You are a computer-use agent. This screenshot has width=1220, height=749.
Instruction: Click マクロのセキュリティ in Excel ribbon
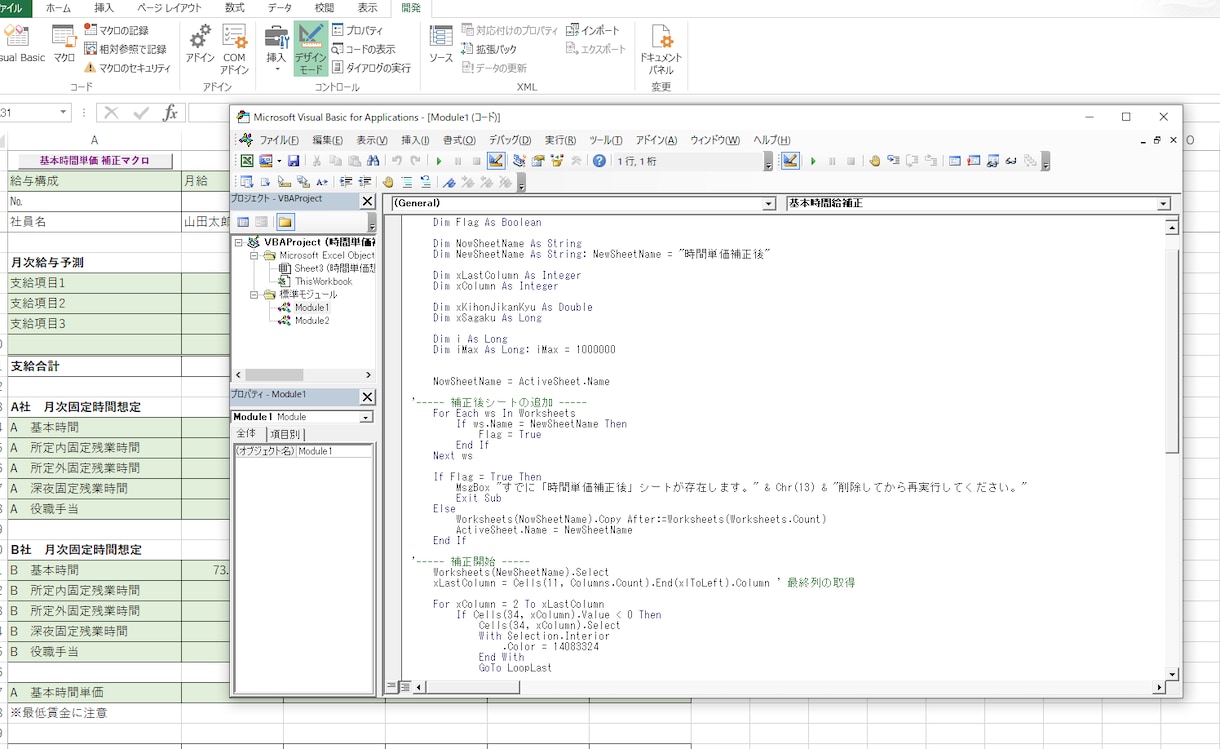[x=127, y=68]
